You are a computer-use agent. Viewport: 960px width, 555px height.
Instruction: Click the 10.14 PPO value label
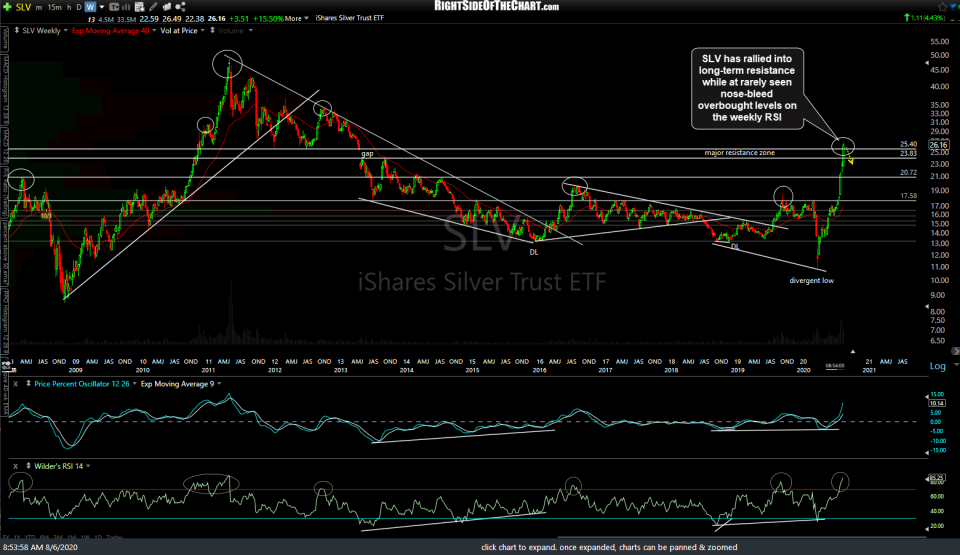(937, 403)
